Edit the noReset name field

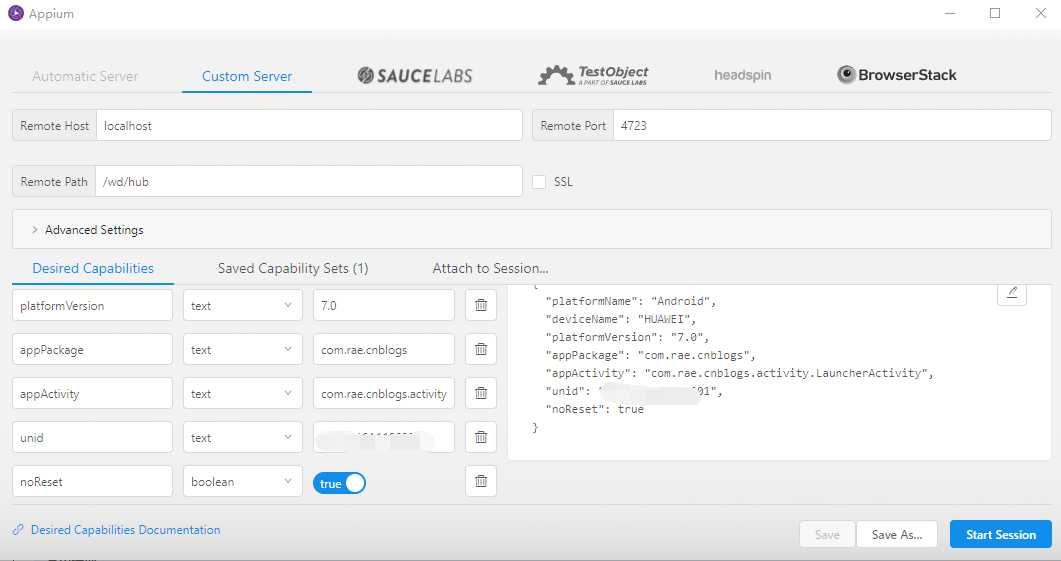(x=93, y=481)
